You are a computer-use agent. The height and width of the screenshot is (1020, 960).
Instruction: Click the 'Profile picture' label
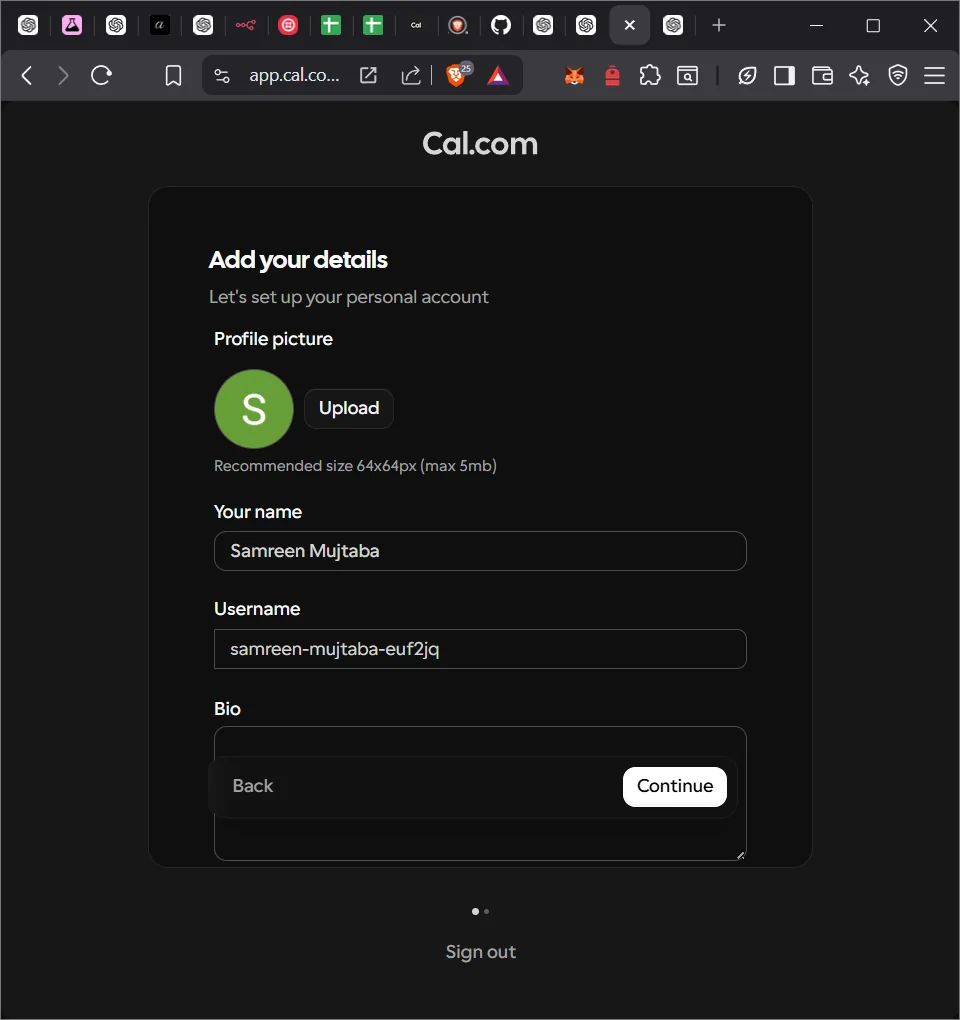point(273,339)
